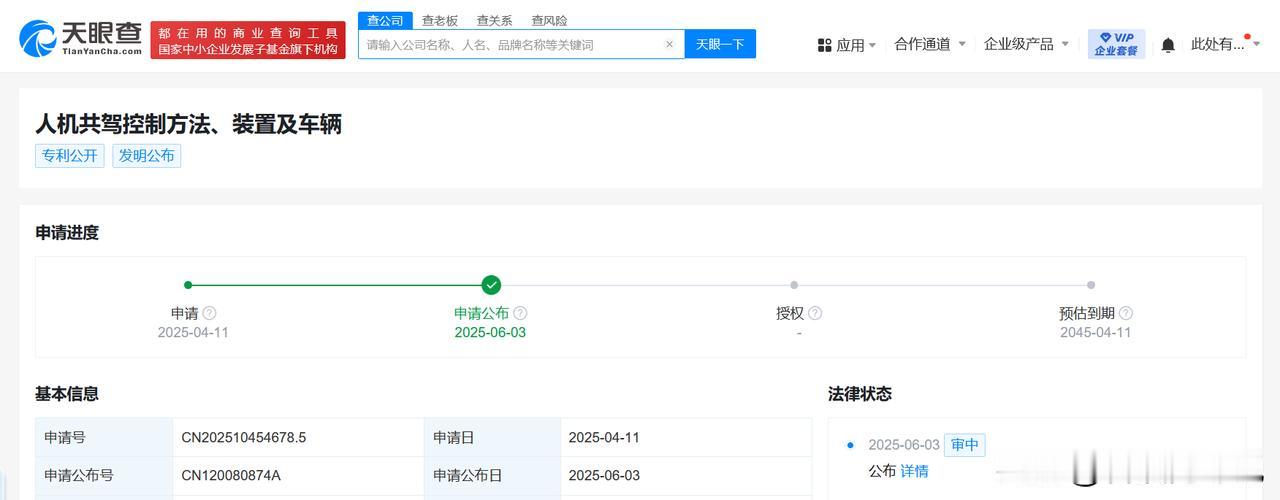Screen dimensions: 1280x500
Task: Click the 应用 grid icon
Action: pos(825,45)
